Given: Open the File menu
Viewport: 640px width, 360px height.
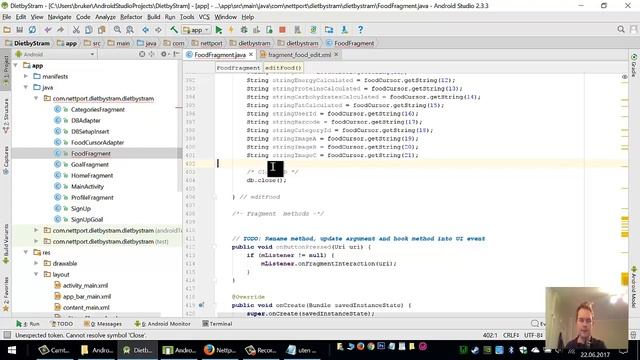Looking at the screenshot, I should (x=7, y=17).
